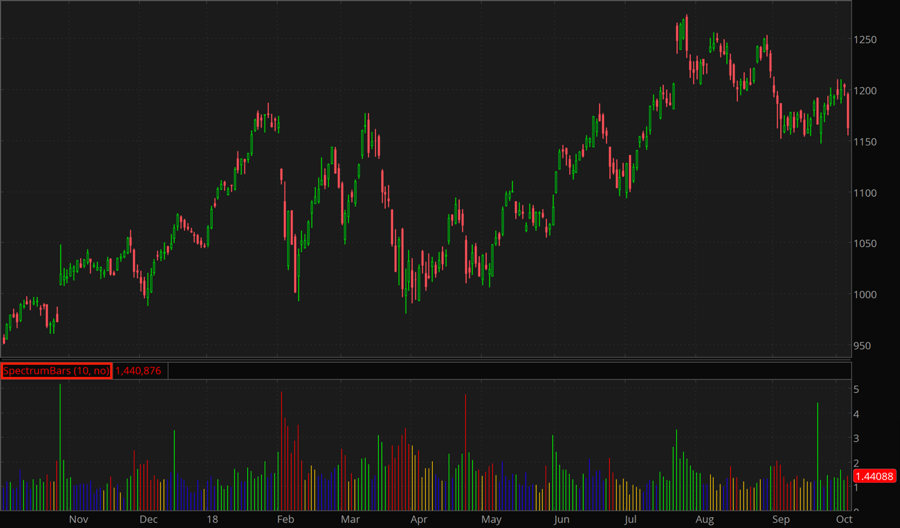
Task: Click the red 1.44088 value tag
Action: (x=873, y=478)
